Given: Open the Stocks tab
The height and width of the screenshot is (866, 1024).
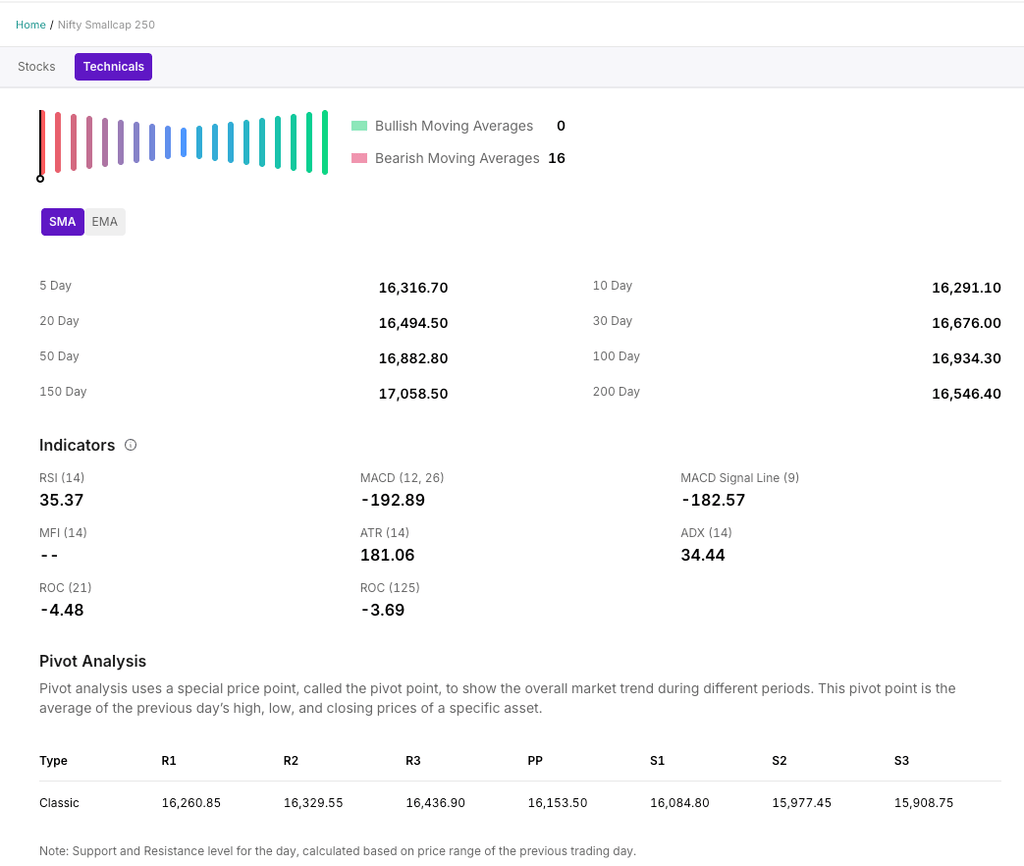Looking at the screenshot, I should click(37, 67).
